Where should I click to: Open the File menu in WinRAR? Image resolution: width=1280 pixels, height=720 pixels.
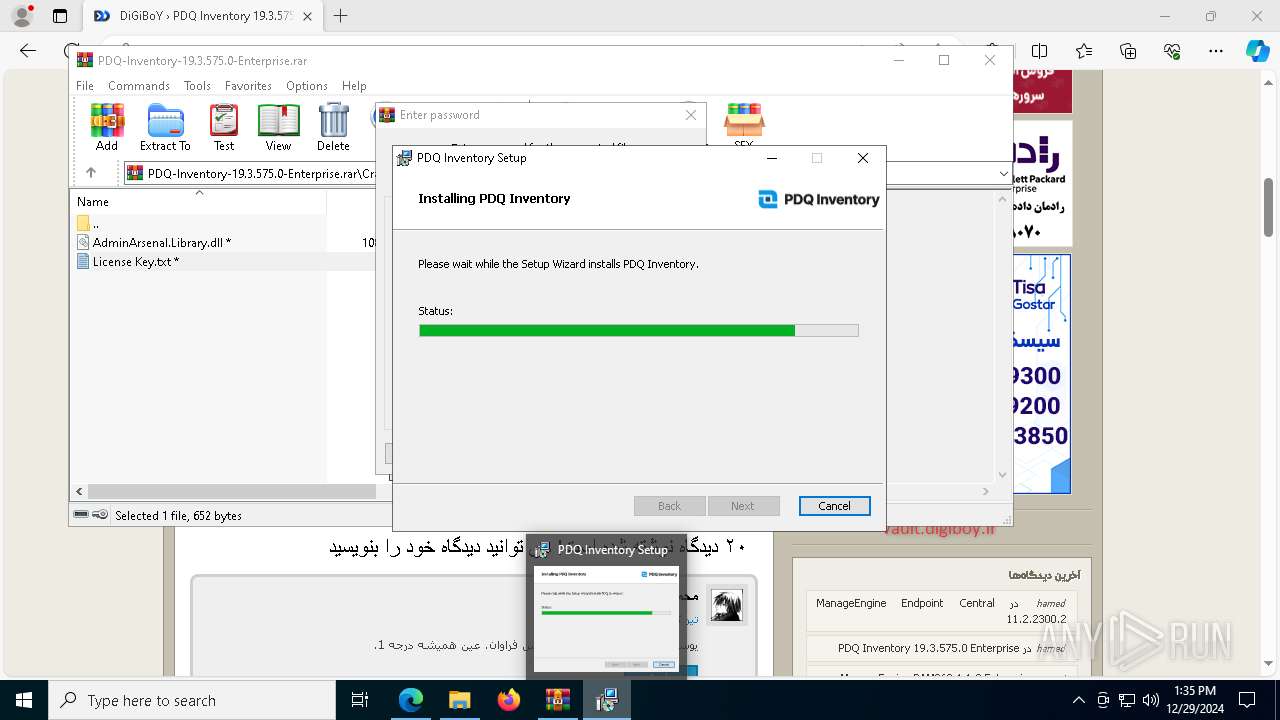pyautogui.click(x=85, y=86)
